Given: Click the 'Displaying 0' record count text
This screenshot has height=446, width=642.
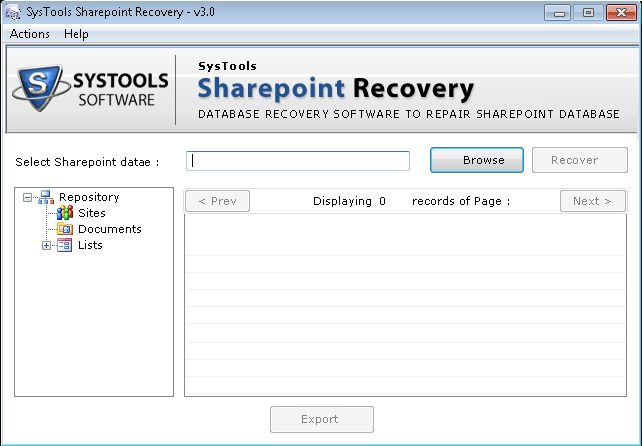Looking at the screenshot, I should tap(349, 201).
